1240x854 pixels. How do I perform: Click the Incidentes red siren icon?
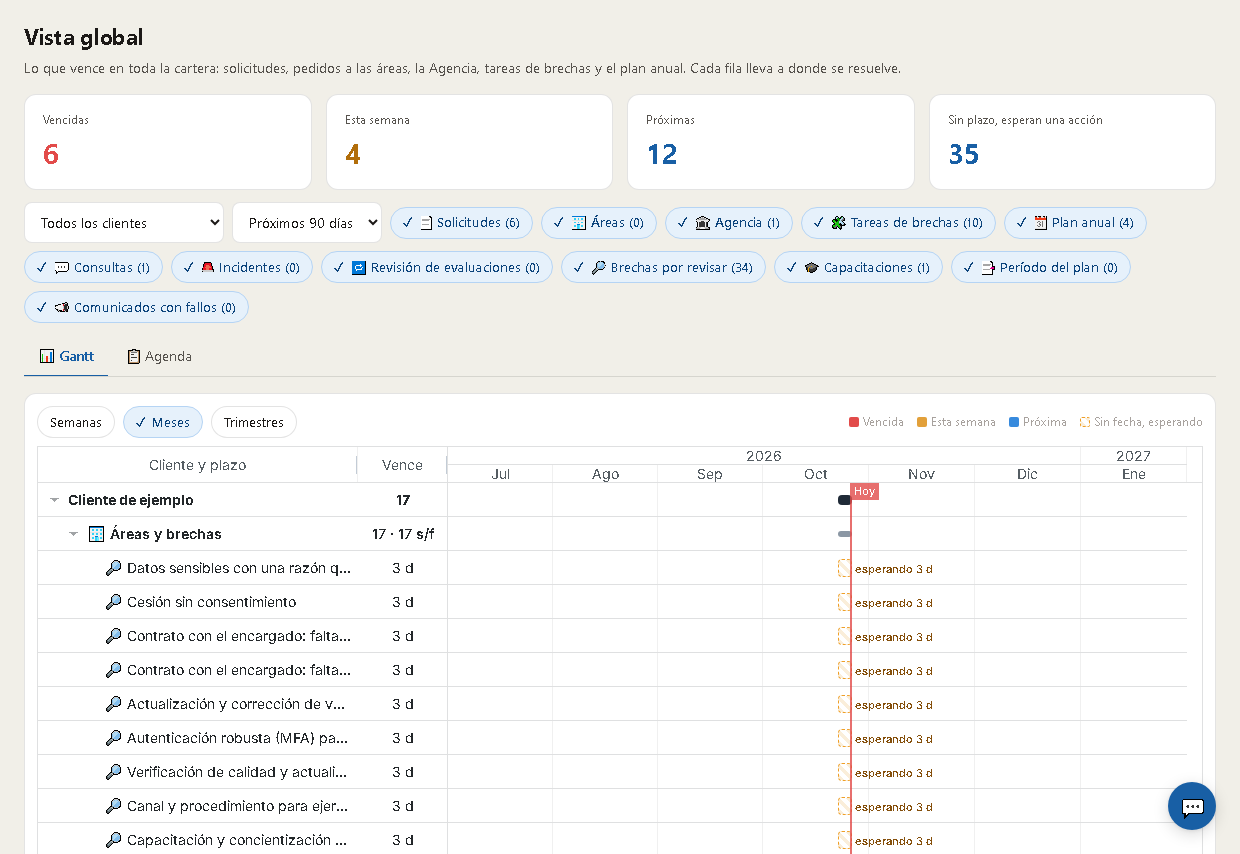[x=208, y=268]
